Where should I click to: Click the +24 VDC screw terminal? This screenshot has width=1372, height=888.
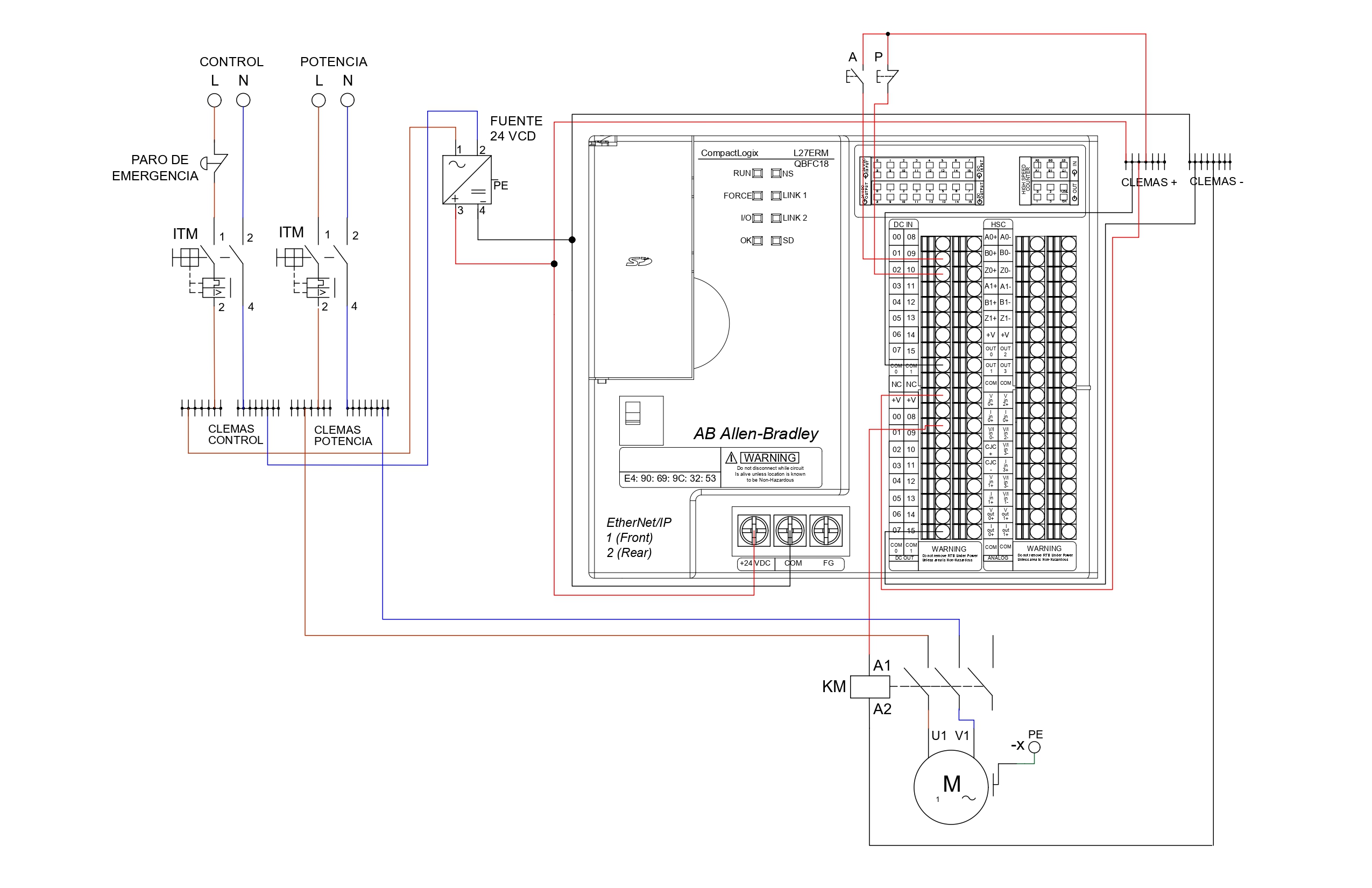pos(754,531)
